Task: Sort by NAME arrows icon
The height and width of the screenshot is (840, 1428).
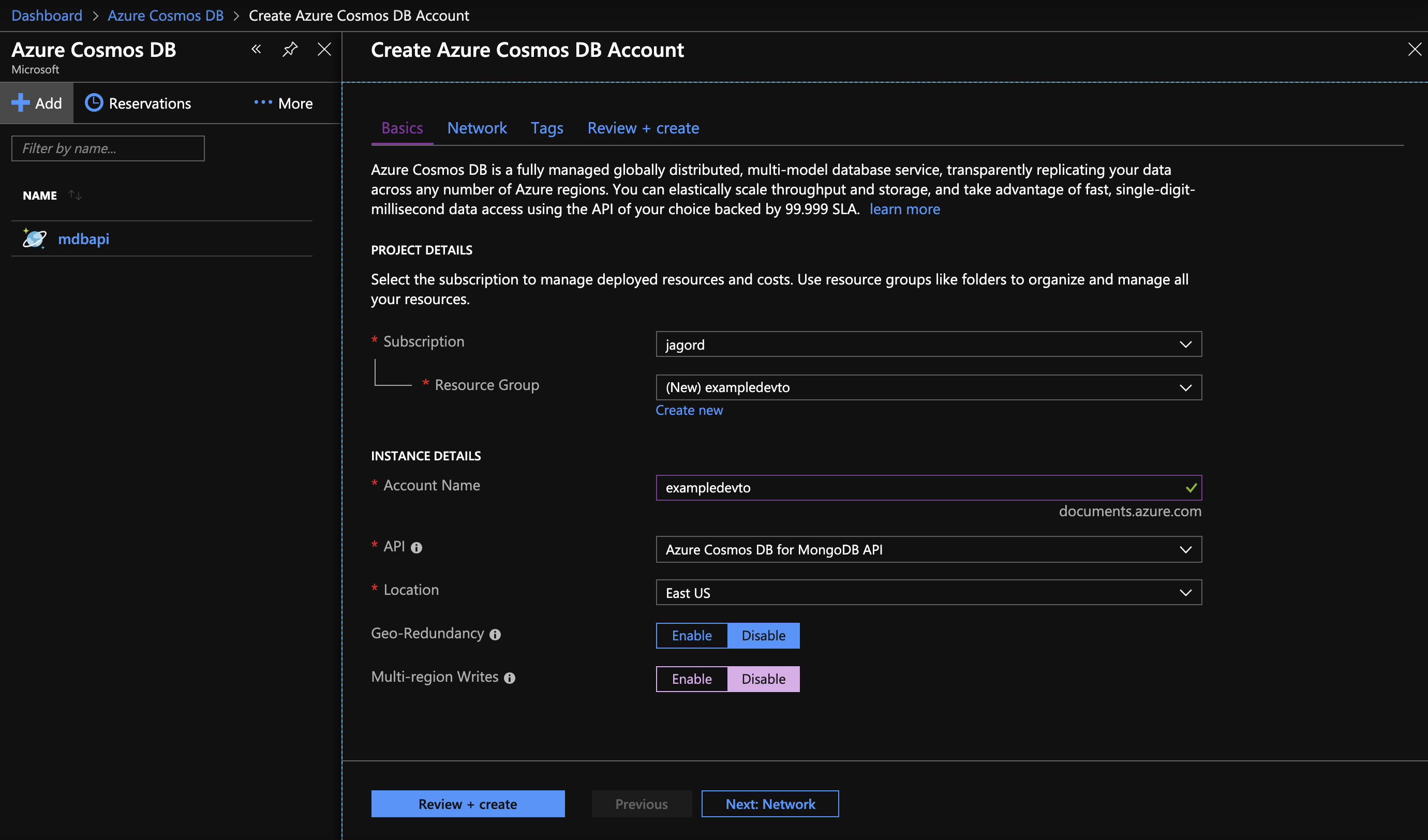Action: pos(75,195)
